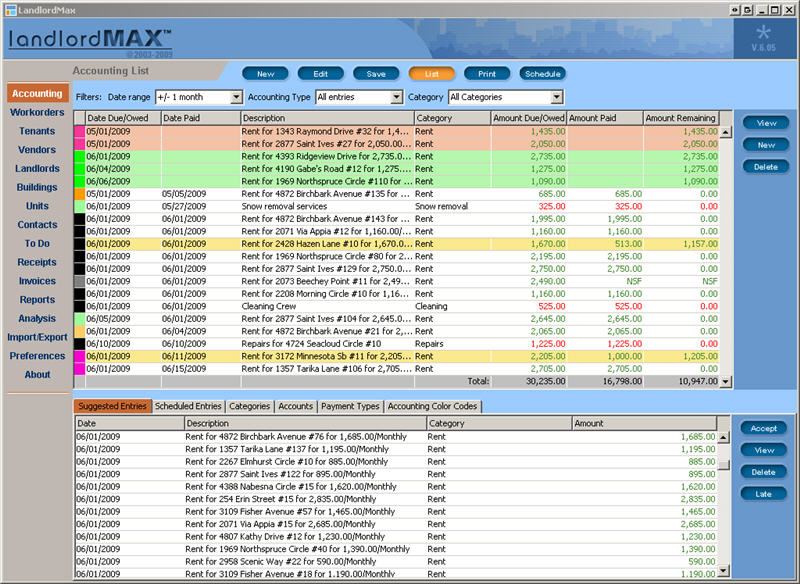Click the light green color code of the Snow removal services row
This screenshot has height=584, width=800.
tap(80, 206)
